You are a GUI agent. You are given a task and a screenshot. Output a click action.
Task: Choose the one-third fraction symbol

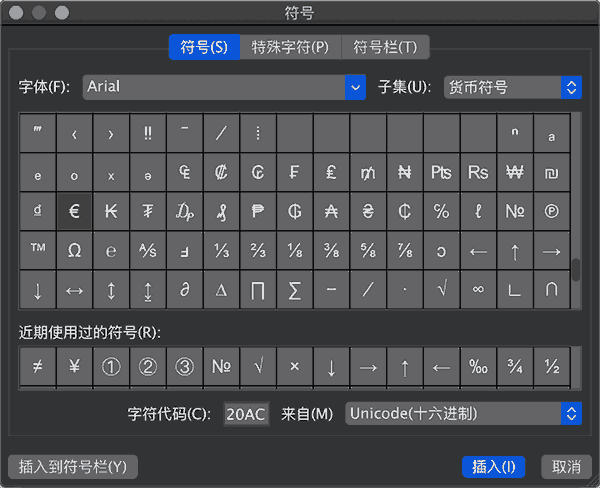pos(221,251)
